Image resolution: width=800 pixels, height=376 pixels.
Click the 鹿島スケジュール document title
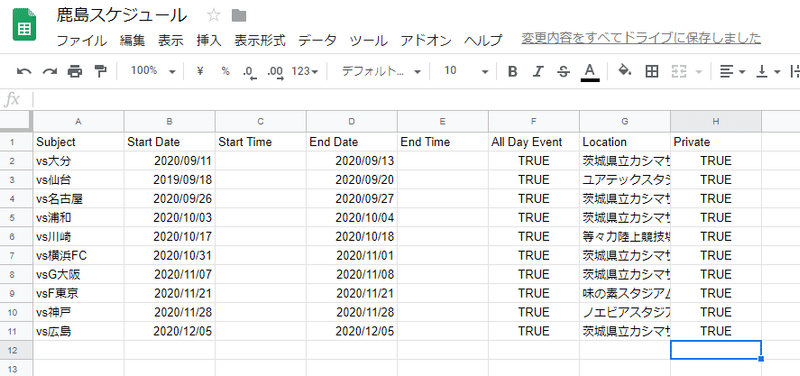121,16
